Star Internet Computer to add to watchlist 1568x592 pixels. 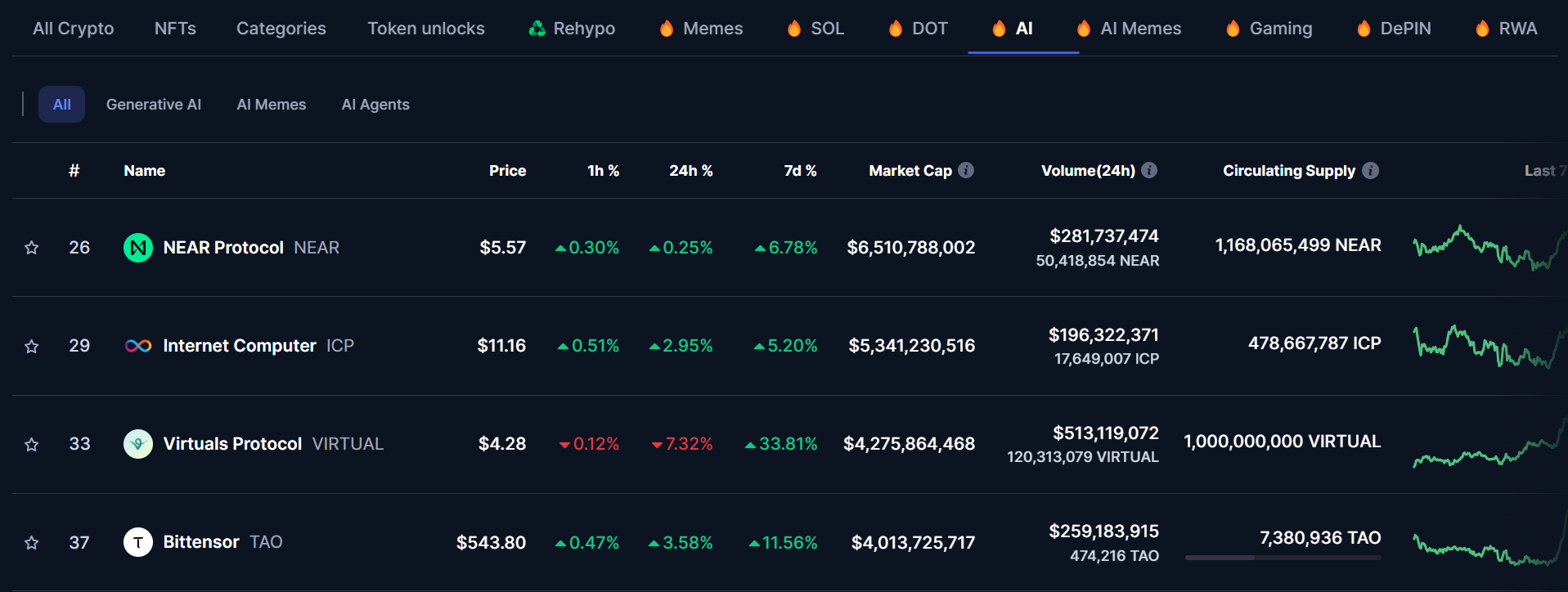[x=32, y=346]
